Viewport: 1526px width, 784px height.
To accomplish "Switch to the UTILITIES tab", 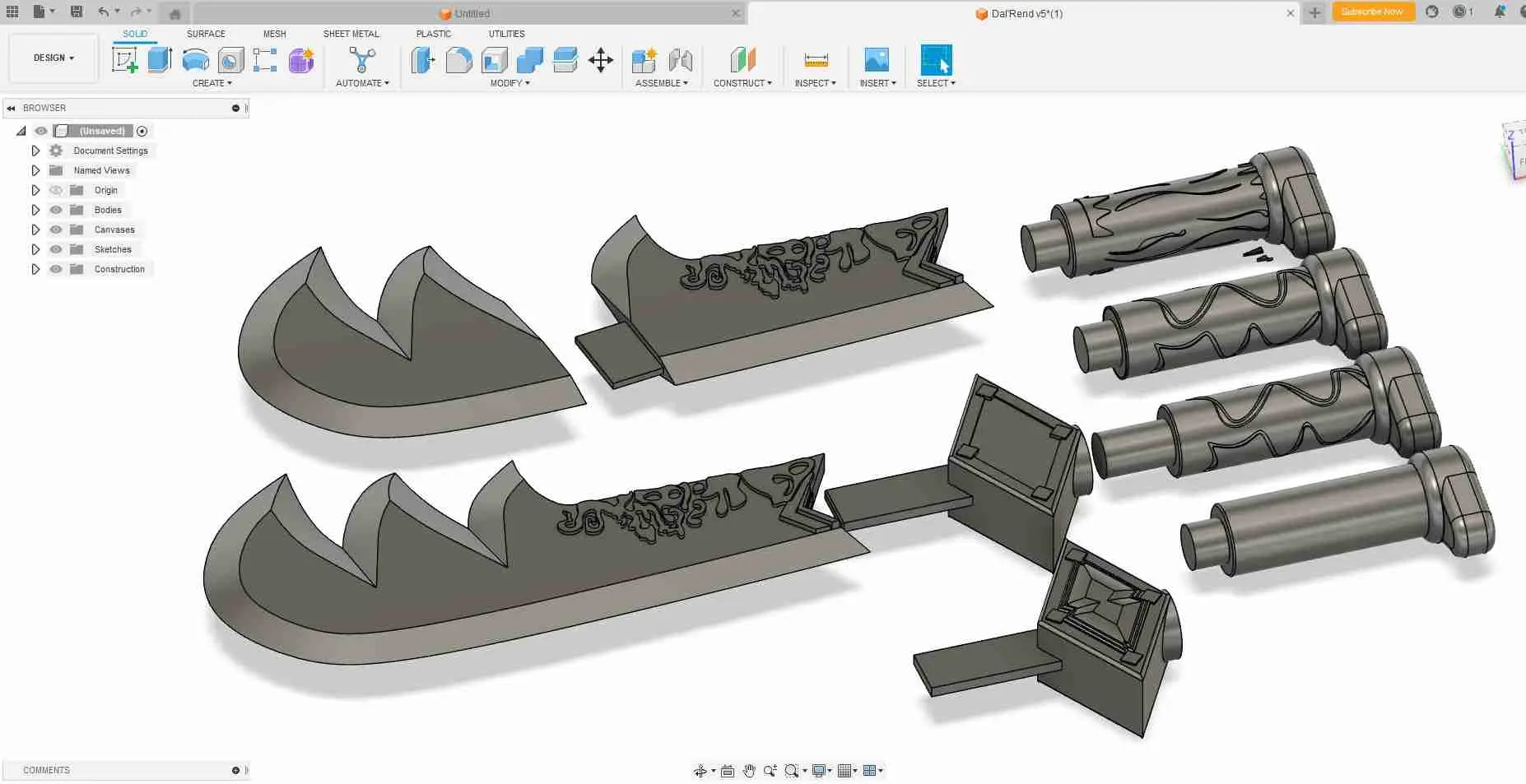I will tap(506, 34).
